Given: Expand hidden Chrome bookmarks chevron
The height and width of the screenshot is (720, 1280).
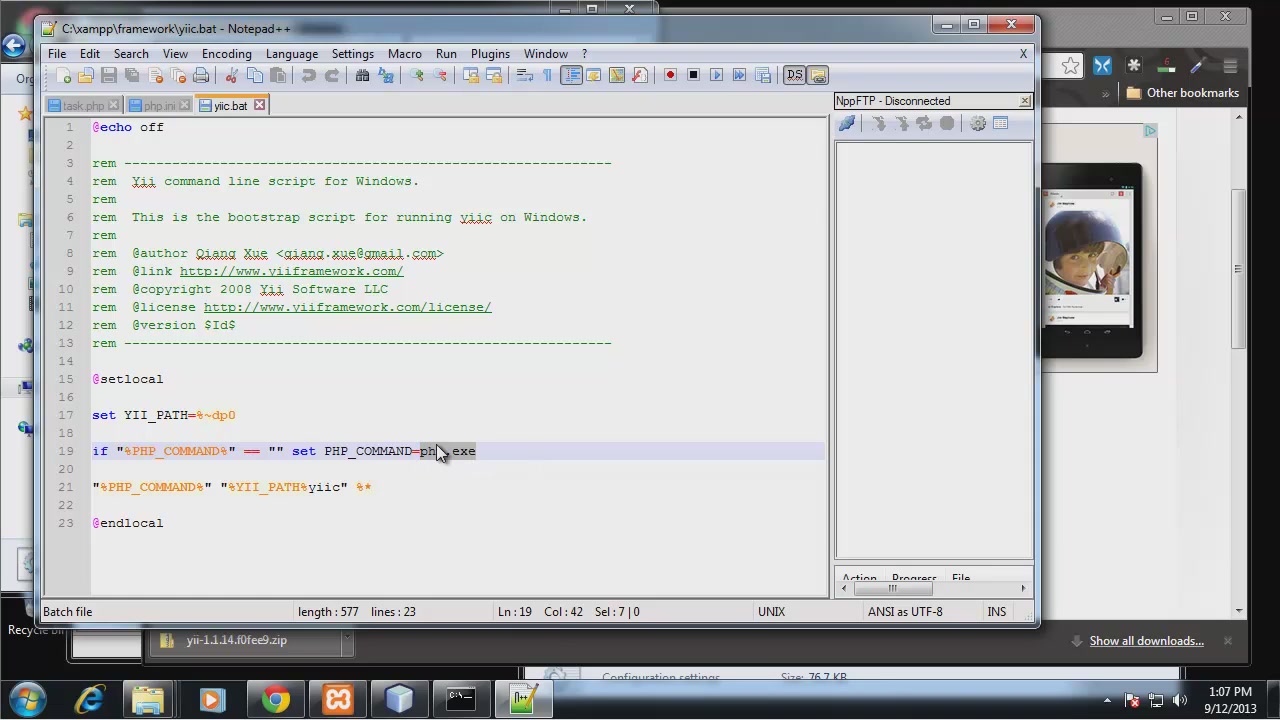Looking at the screenshot, I should (x=1105, y=93).
